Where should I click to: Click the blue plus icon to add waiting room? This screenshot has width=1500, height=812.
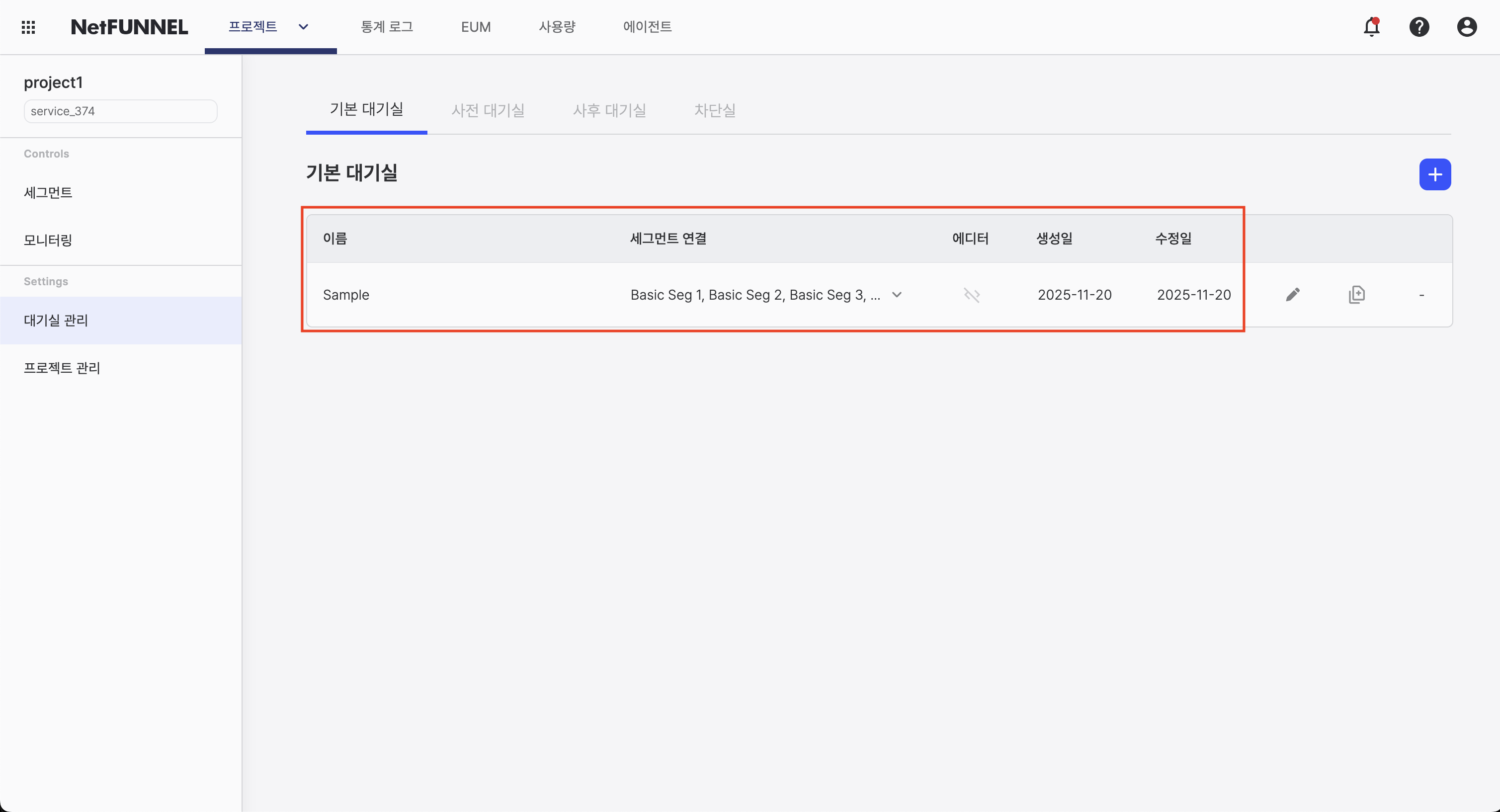[x=1435, y=174]
